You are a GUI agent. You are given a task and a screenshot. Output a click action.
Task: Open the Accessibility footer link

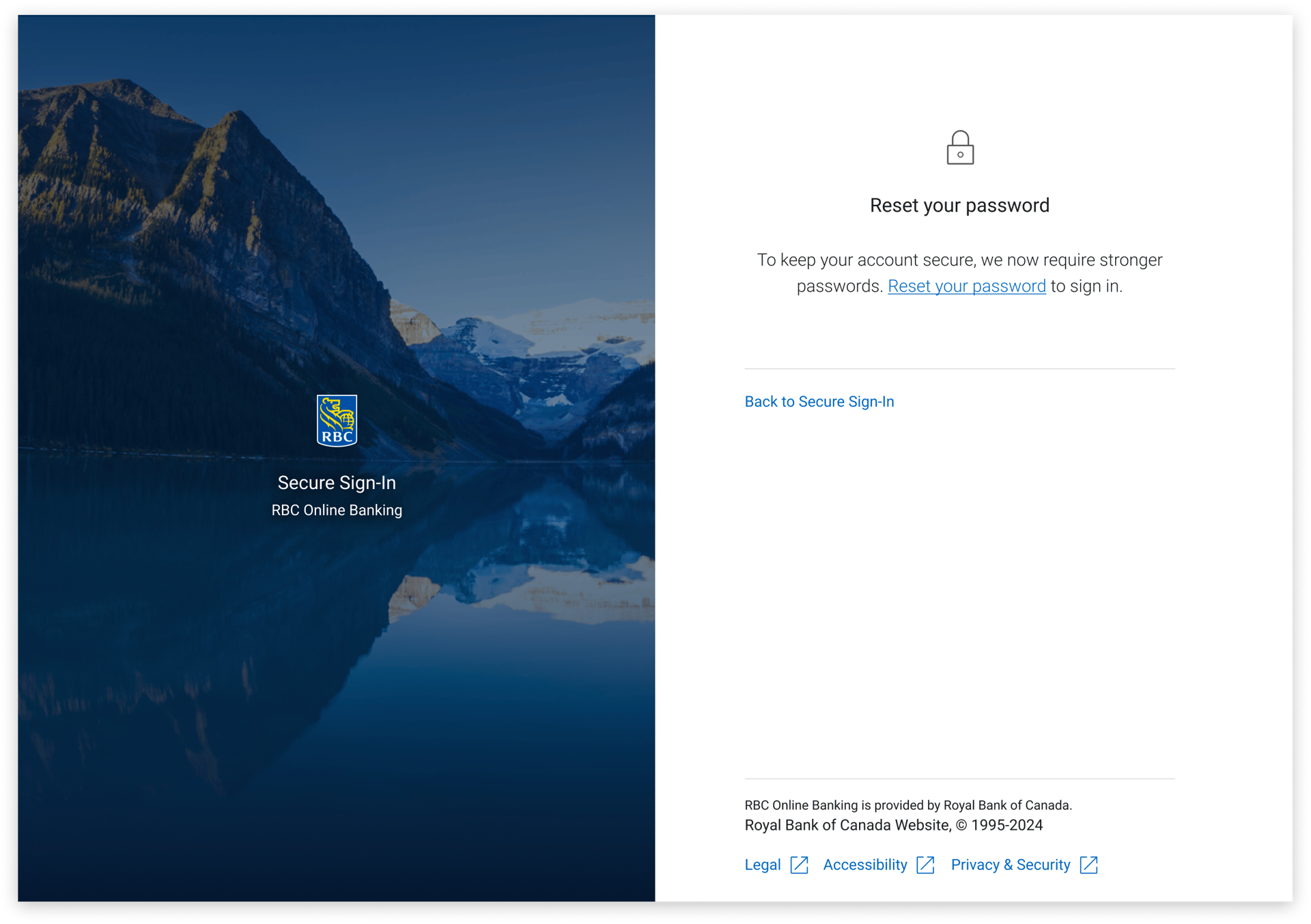(x=864, y=865)
